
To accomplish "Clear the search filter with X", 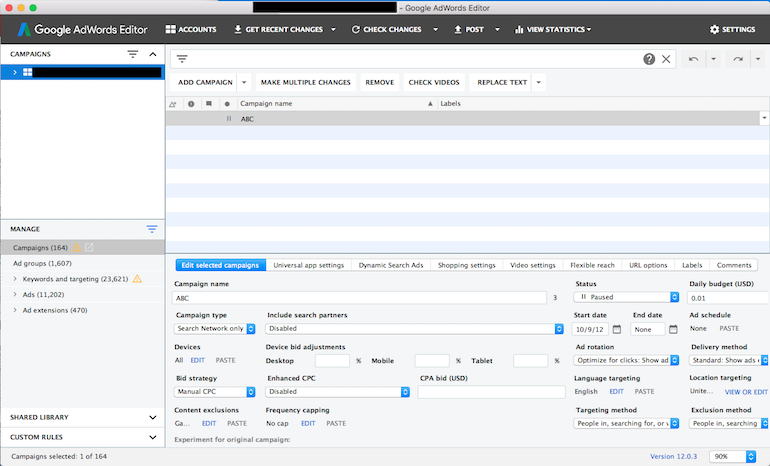I will [666, 59].
